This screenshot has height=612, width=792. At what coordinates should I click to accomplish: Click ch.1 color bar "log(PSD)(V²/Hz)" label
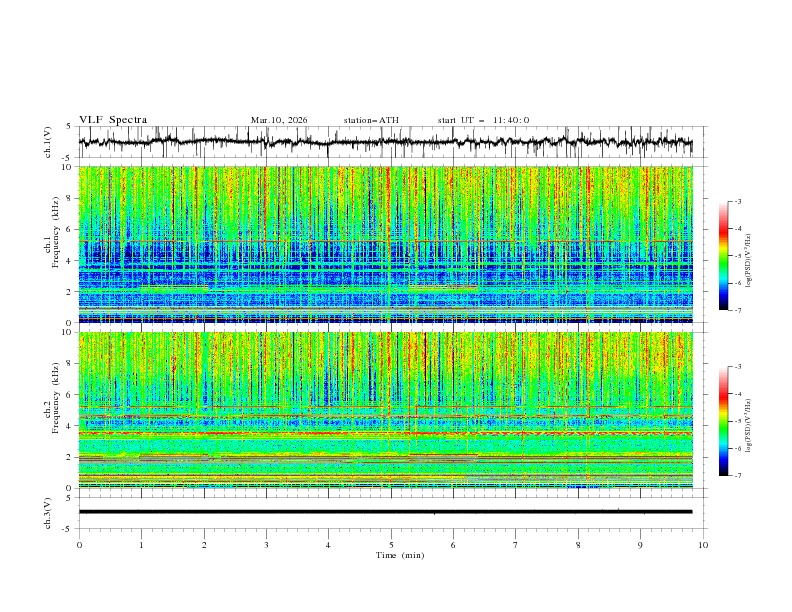(749, 261)
